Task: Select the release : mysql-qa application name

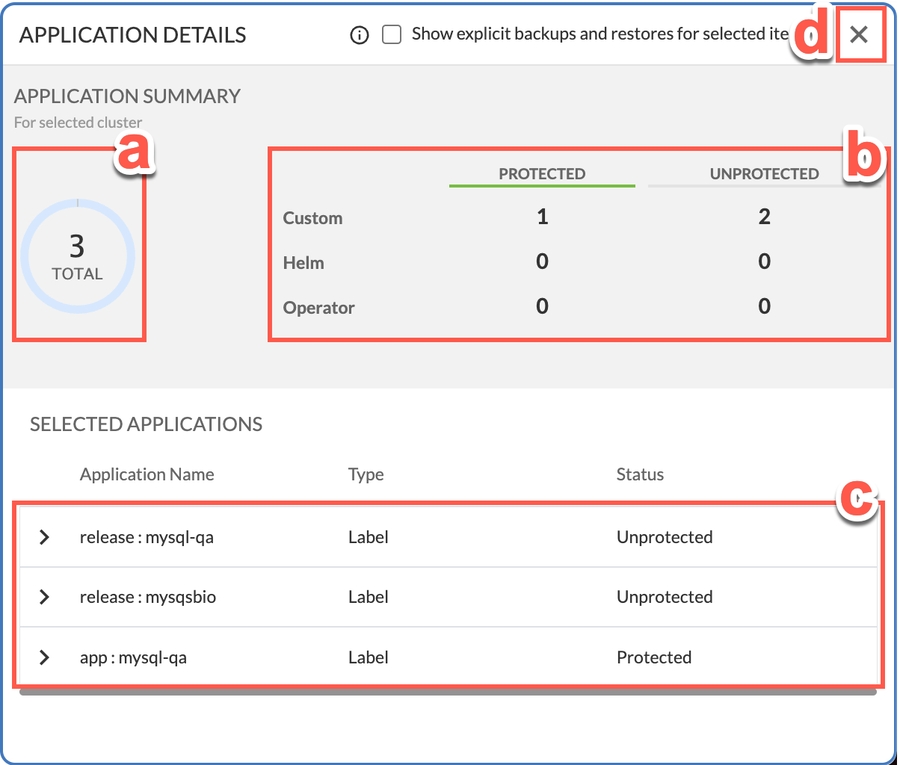Action: point(147,537)
